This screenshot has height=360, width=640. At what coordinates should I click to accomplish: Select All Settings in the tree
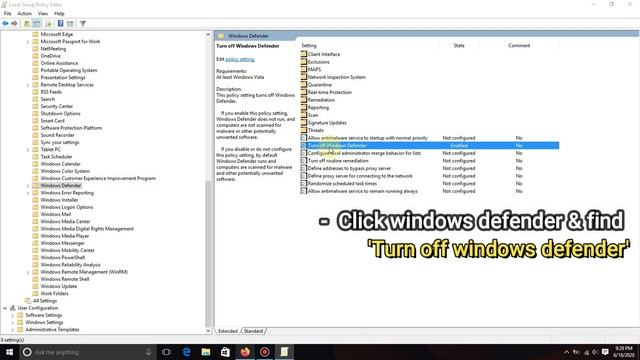[45, 301]
